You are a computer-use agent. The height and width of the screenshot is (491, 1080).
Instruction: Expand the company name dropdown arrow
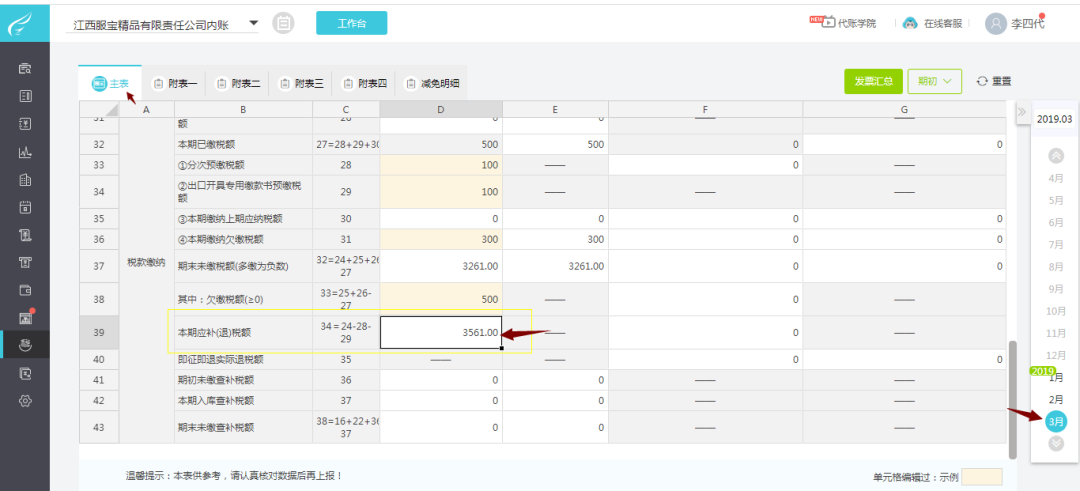[x=253, y=23]
